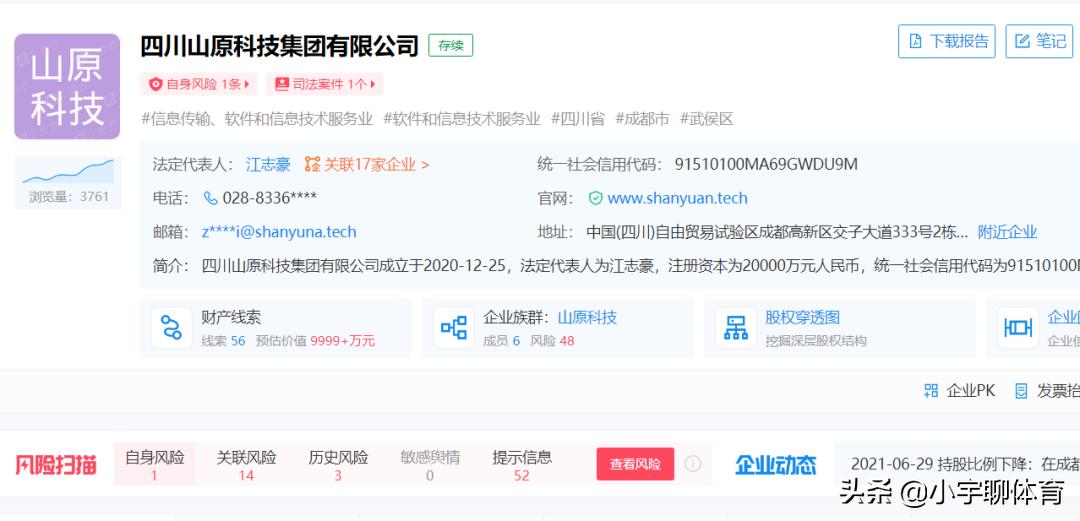
Task: Open the 财产线索 card icon
Action: coord(172,327)
